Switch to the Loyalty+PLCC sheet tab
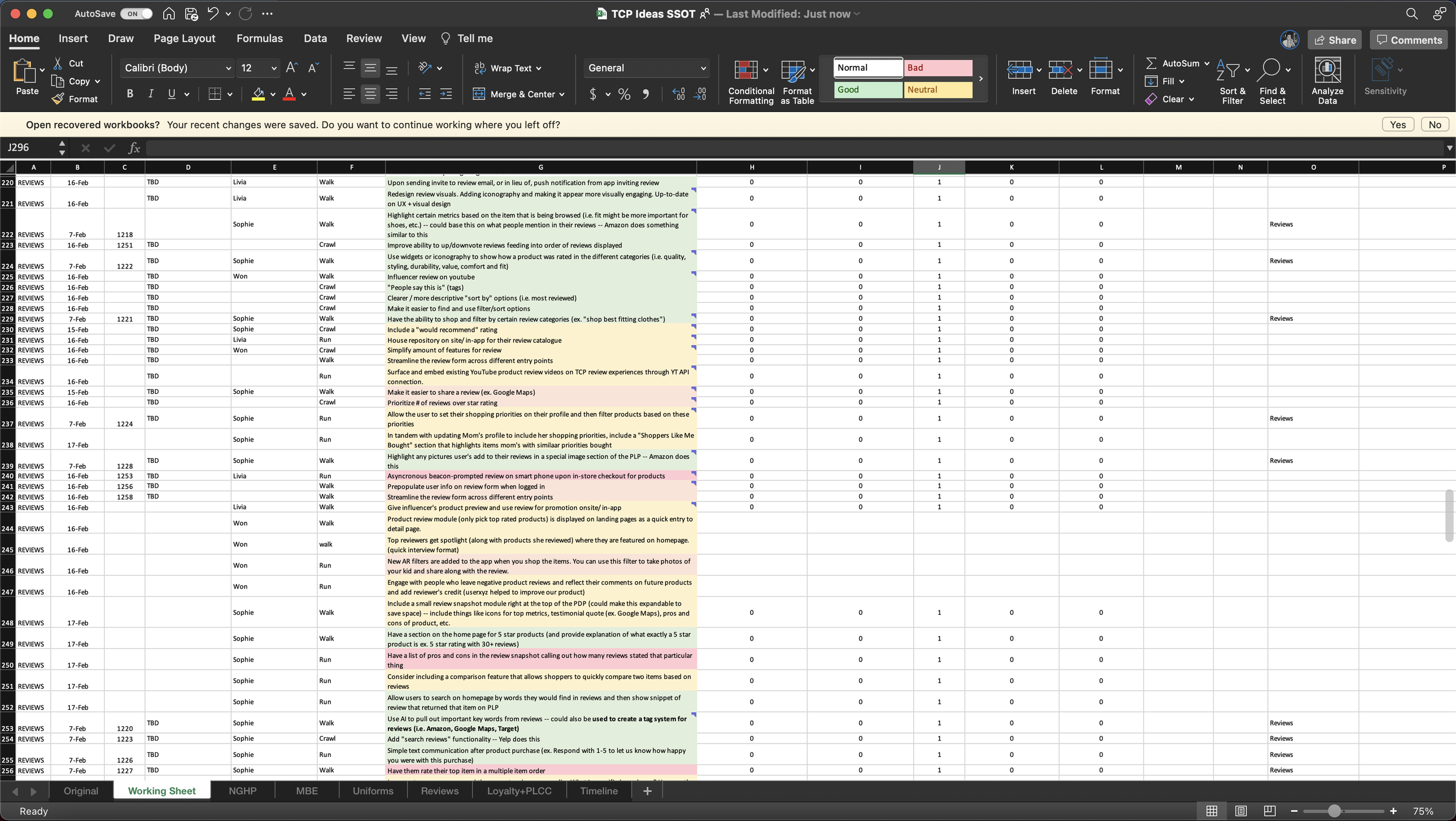Viewport: 1456px width, 821px height. click(x=519, y=791)
